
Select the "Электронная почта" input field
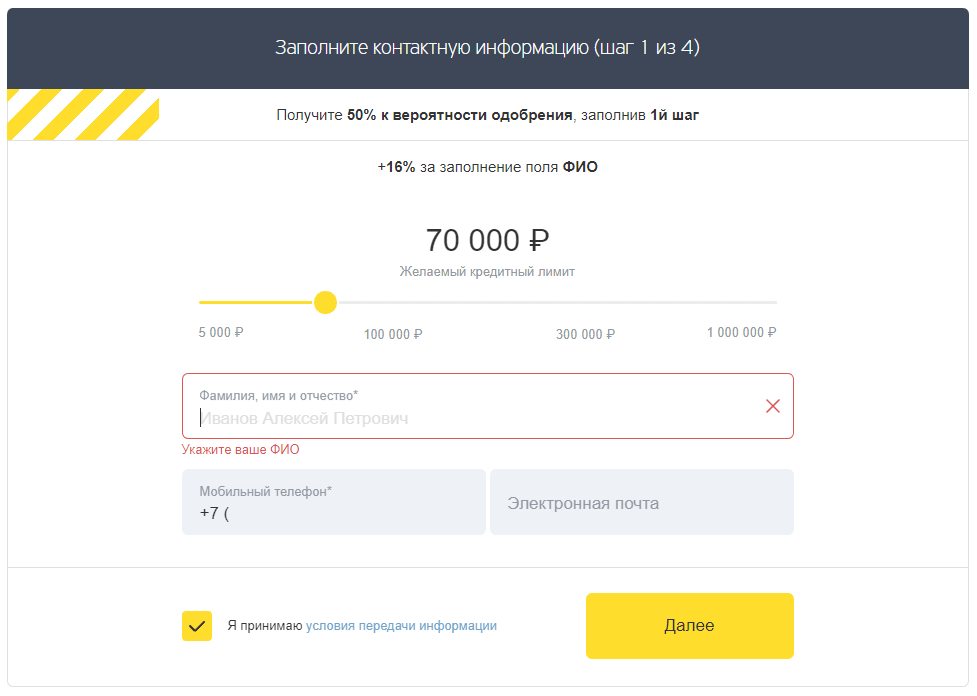click(x=641, y=503)
